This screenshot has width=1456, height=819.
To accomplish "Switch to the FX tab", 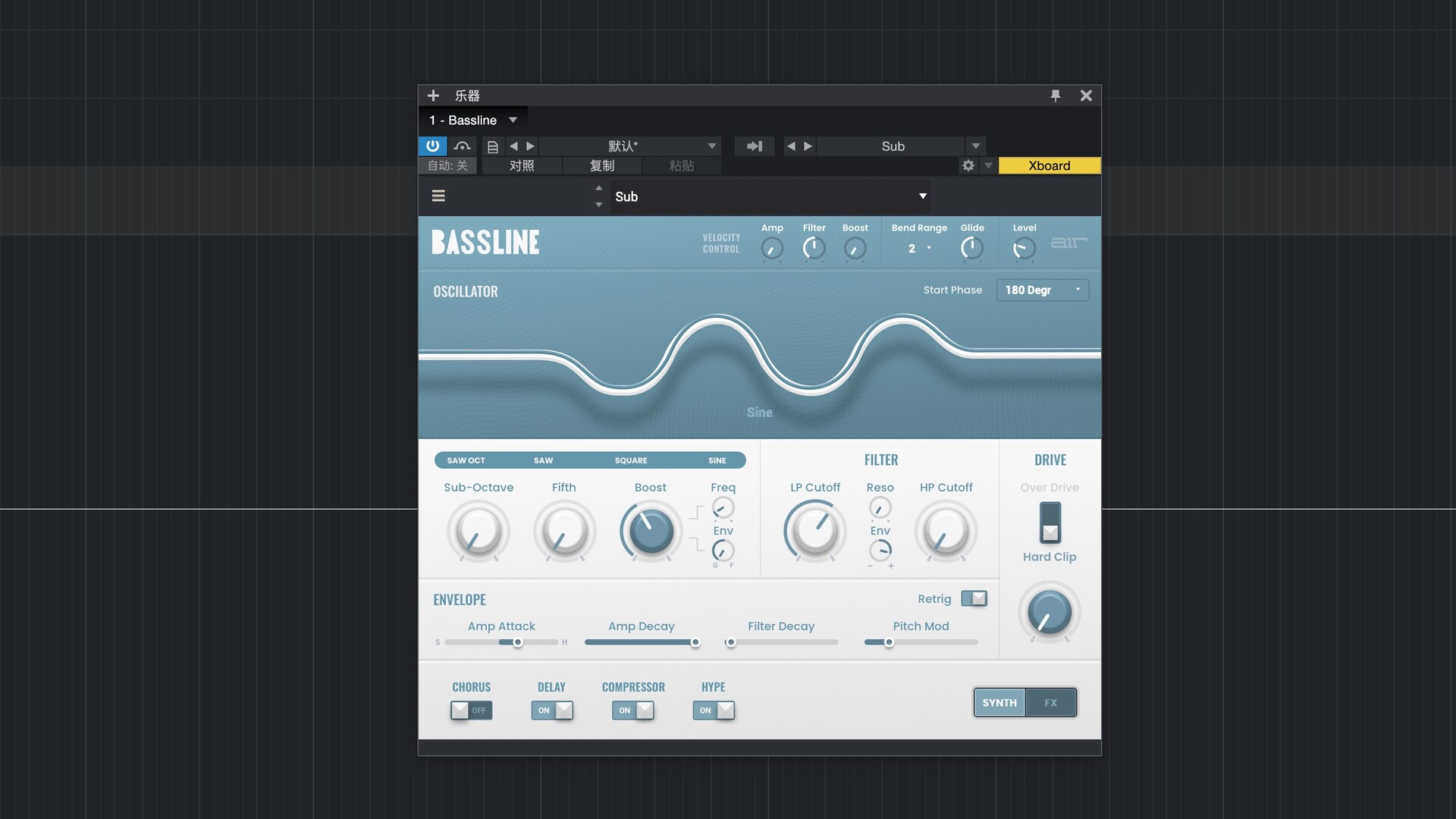I will (1050, 703).
